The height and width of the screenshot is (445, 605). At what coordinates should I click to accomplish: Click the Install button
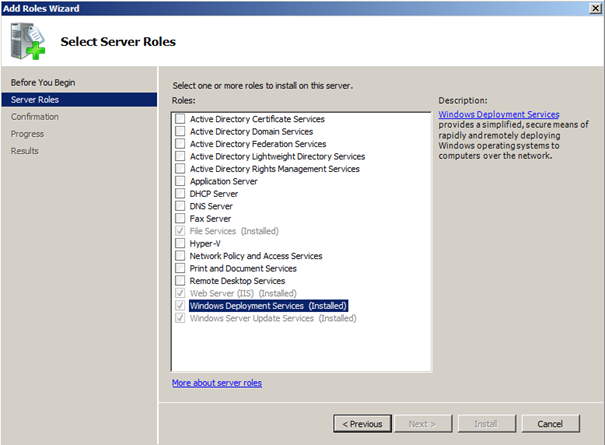pyautogui.click(x=486, y=424)
